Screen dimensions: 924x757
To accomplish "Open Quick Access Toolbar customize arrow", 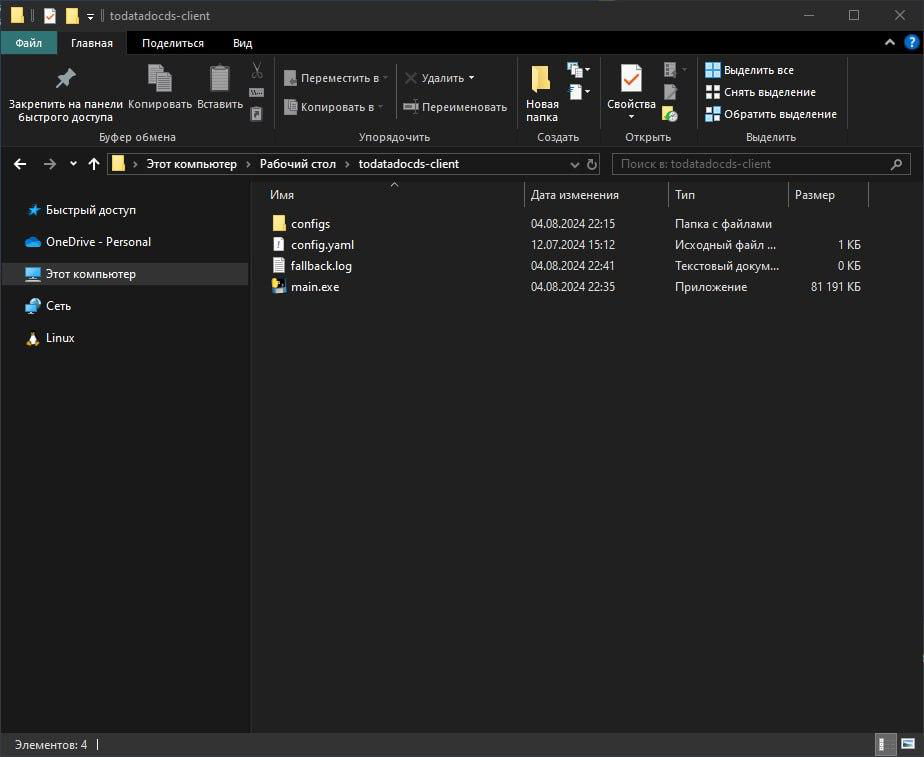I will tap(90, 16).
